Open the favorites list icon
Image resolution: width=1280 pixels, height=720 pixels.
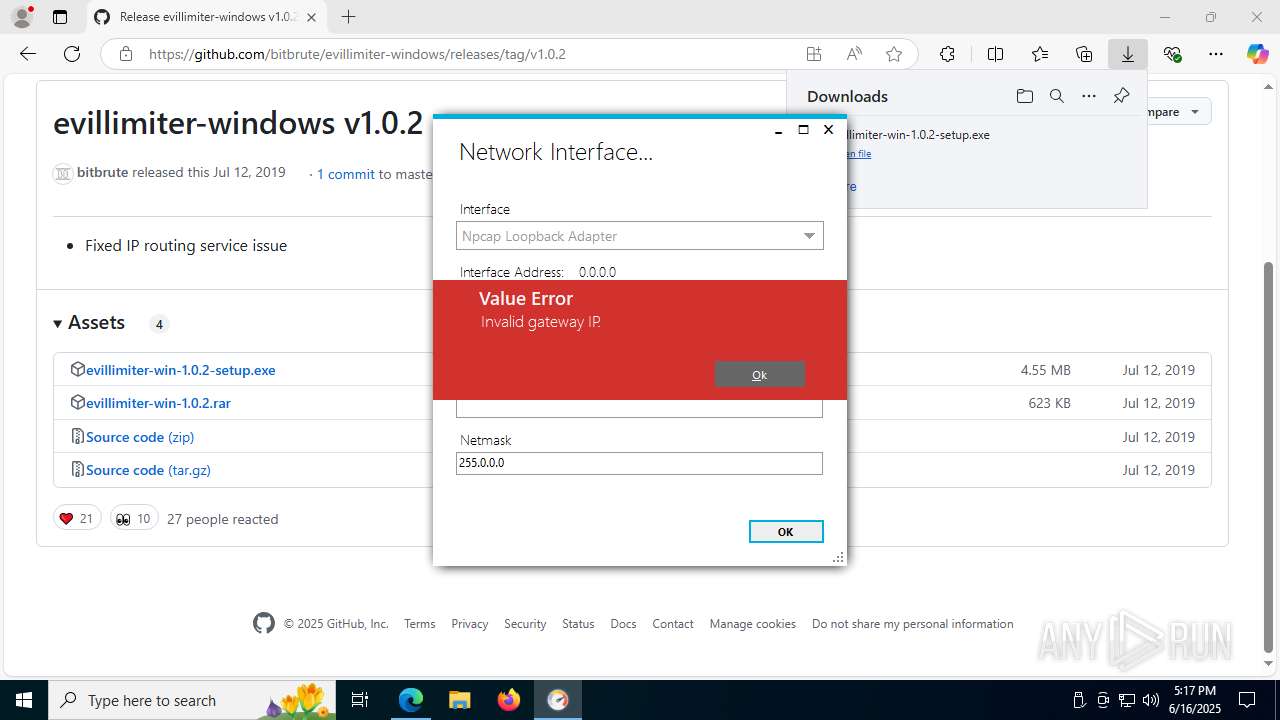click(1040, 54)
